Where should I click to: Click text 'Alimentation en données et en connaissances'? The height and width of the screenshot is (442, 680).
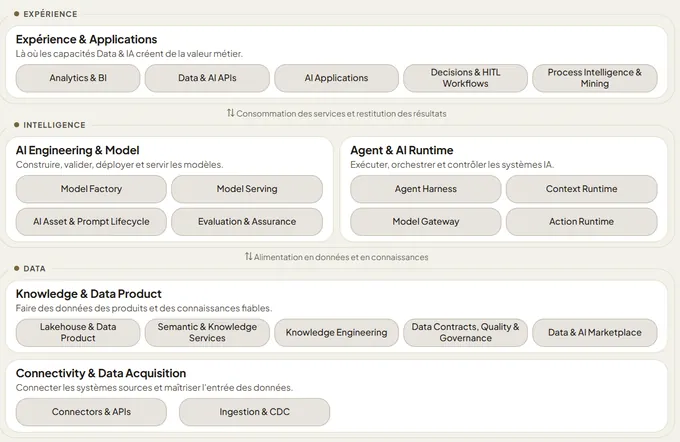click(x=341, y=257)
